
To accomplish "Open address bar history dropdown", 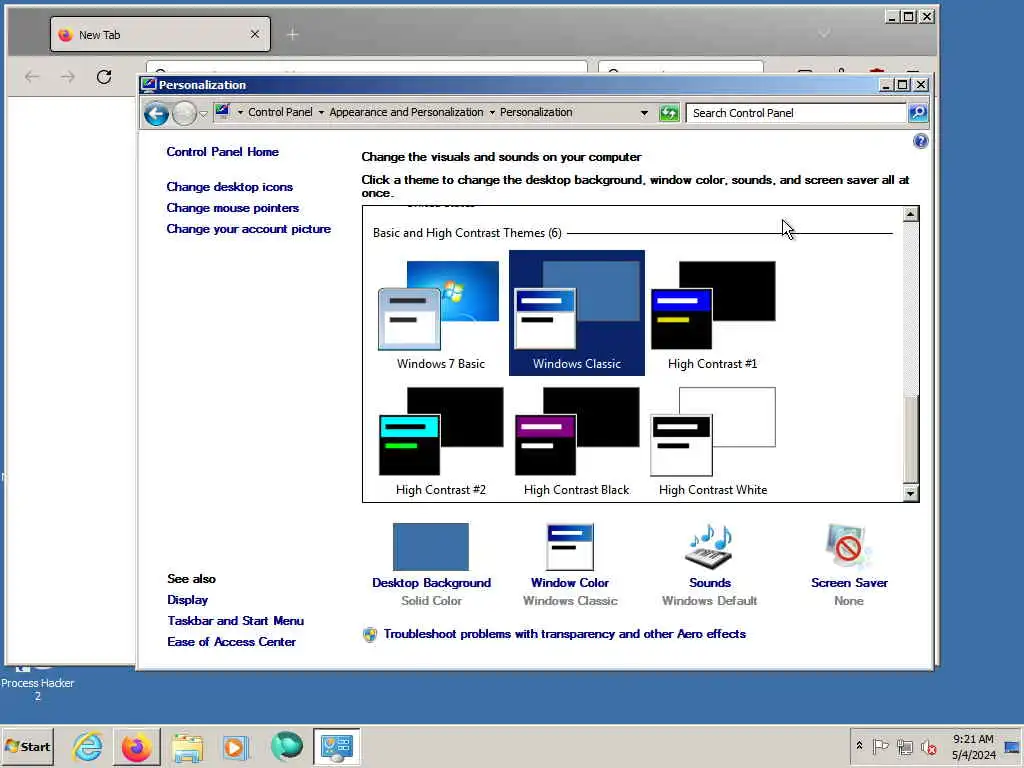I will point(644,113).
